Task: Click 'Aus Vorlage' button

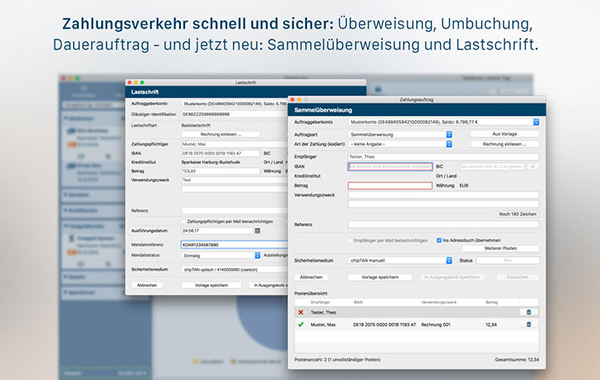Action: pyautogui.click(x=504, y=134)
